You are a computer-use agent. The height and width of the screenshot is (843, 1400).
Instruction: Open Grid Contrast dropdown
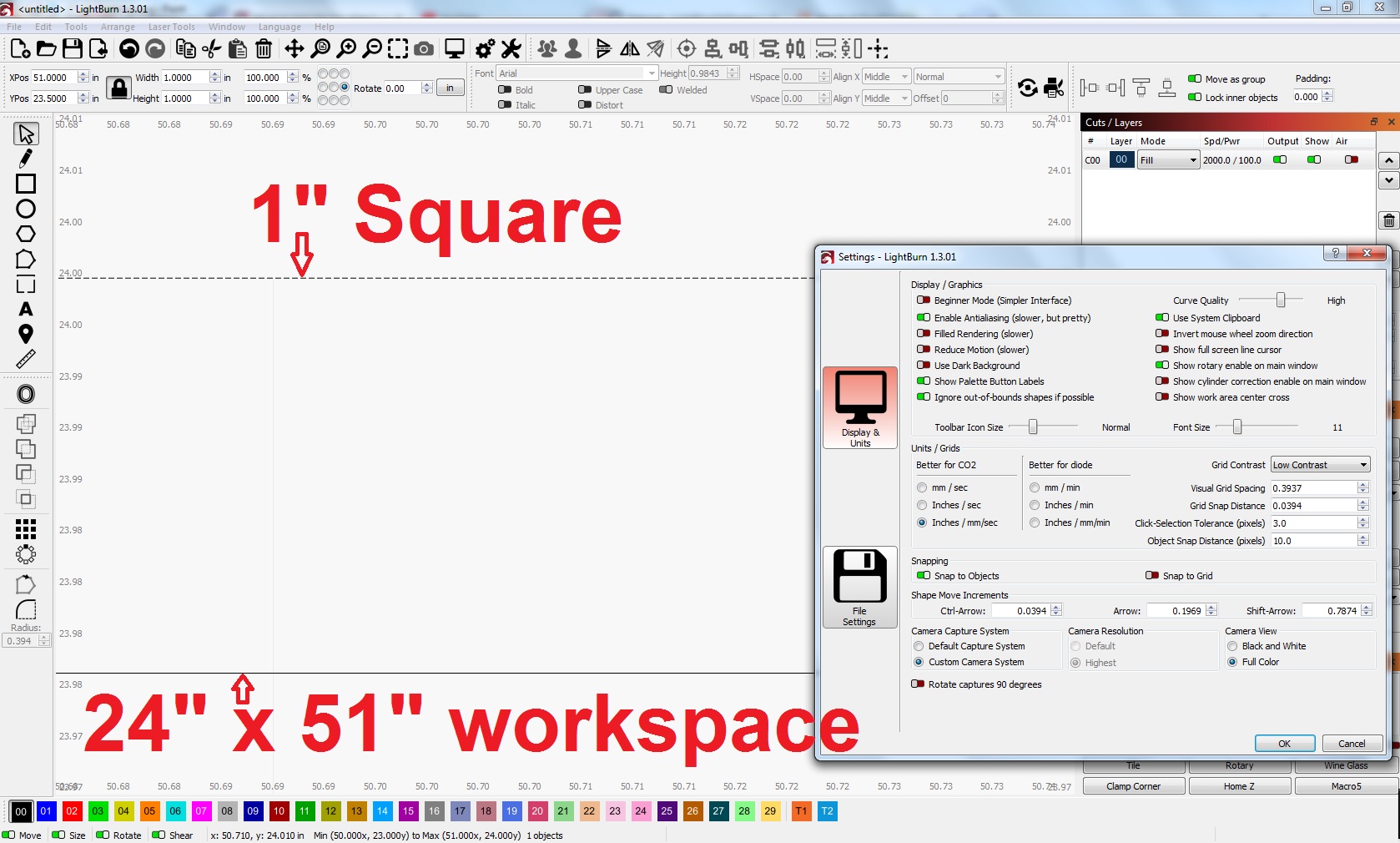(1320, 465)
